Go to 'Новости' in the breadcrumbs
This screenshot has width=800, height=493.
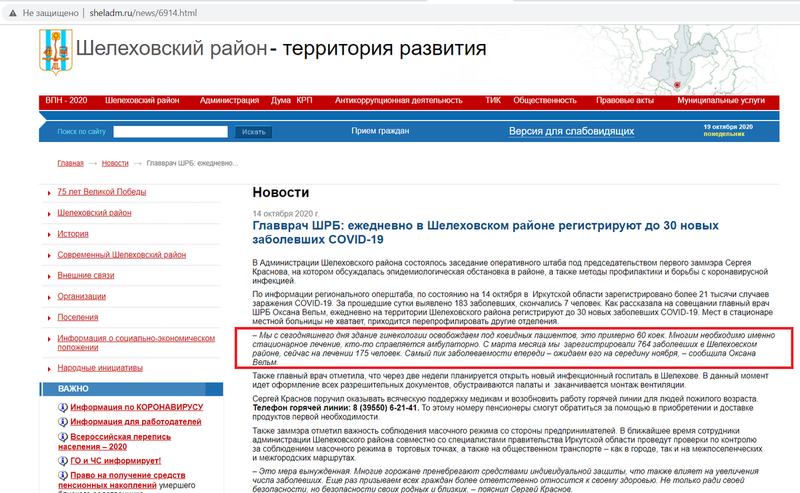(x=115, y=163)
